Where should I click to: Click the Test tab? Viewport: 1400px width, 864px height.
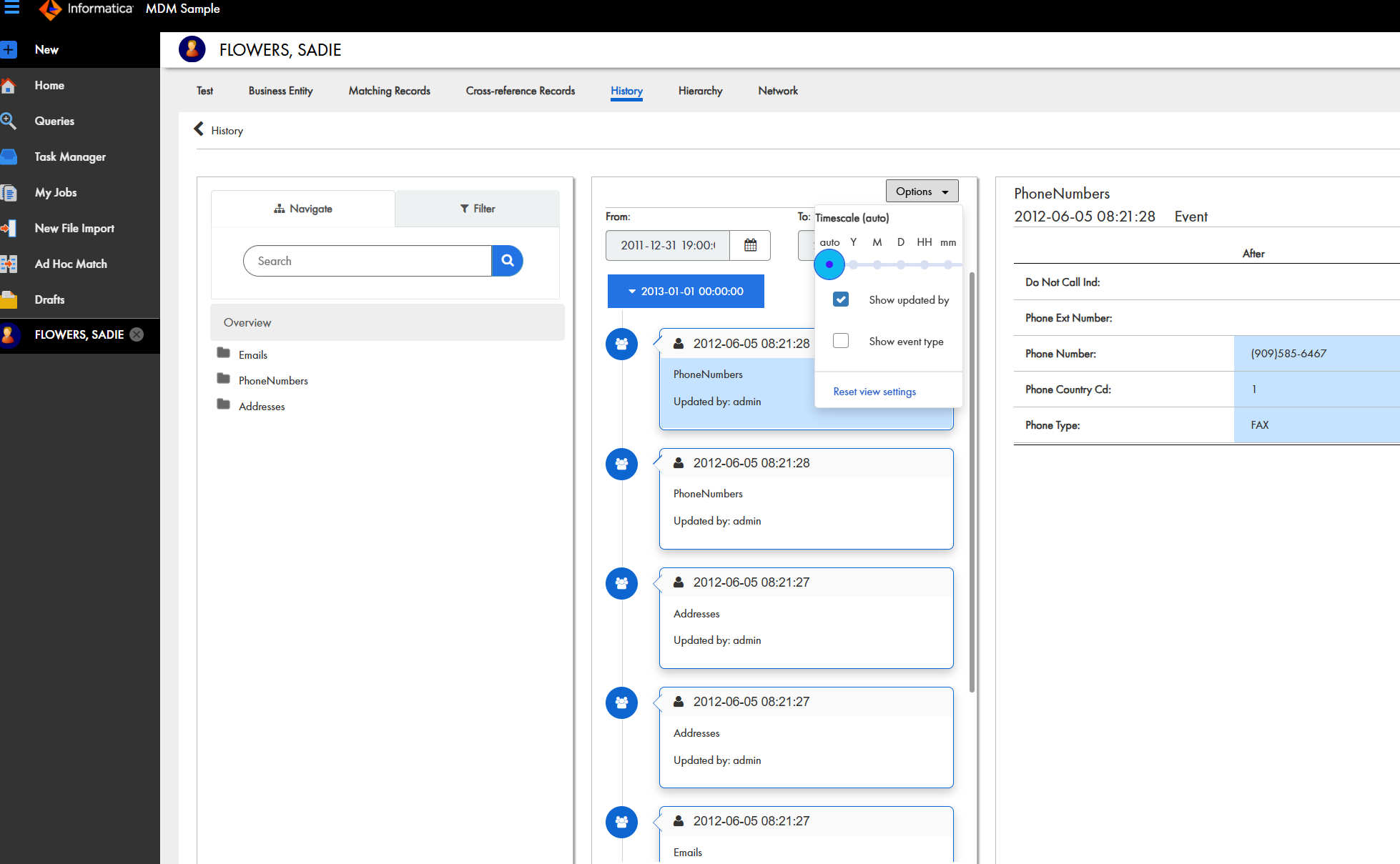(204, 91)
